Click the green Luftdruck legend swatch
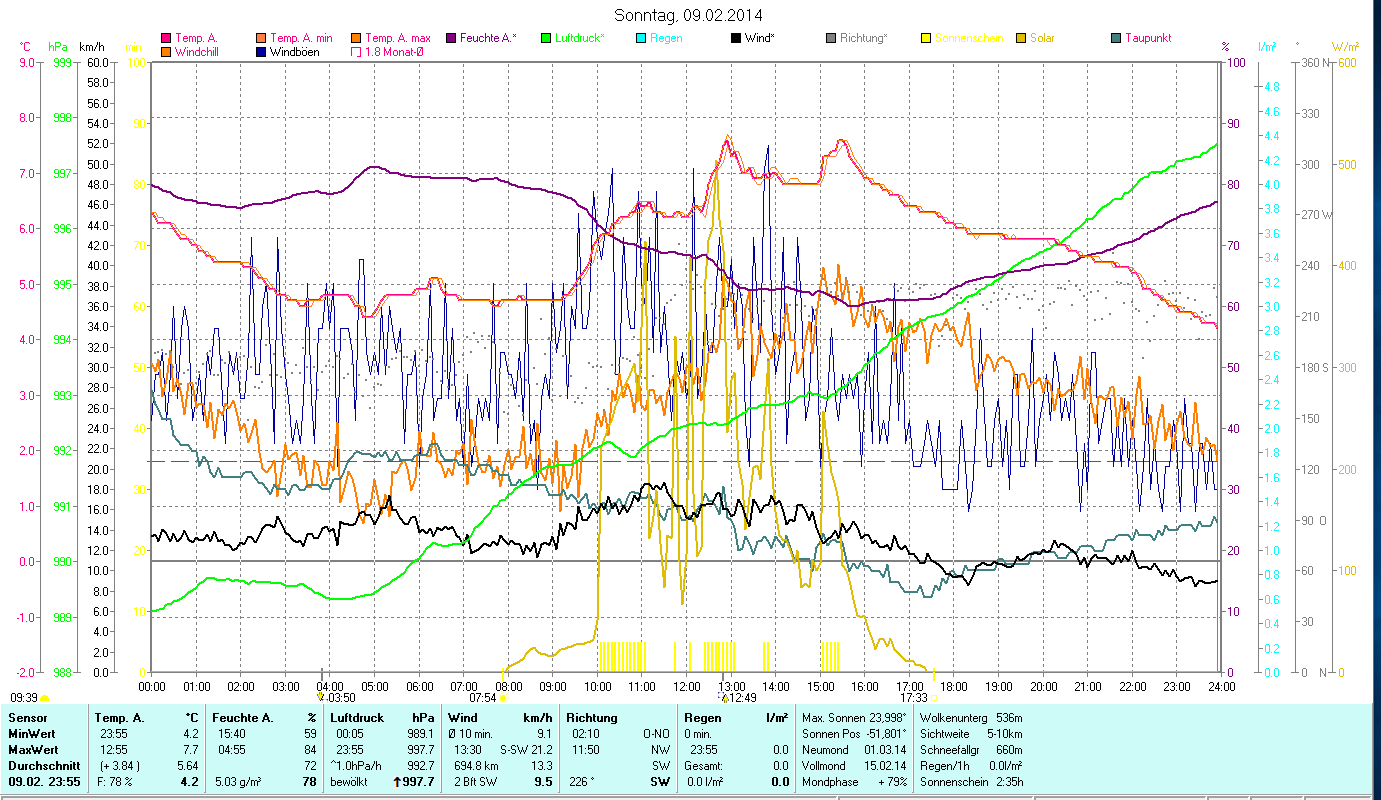 [x=546, y=38]
